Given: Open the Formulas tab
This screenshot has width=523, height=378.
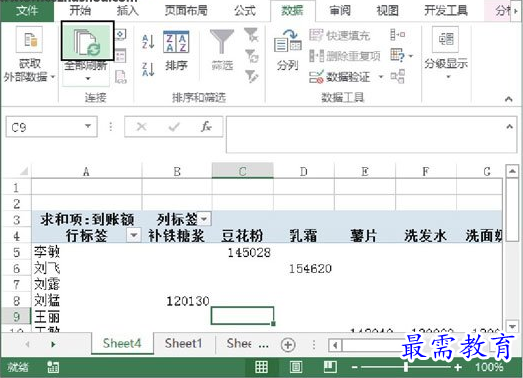Looking at the screenshot, I should pos(244,10).
